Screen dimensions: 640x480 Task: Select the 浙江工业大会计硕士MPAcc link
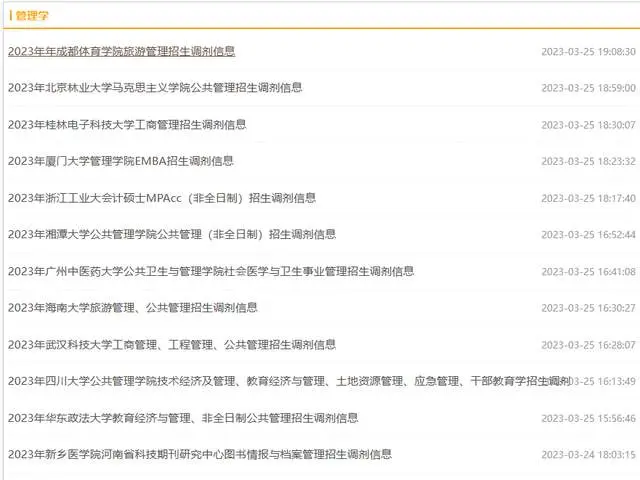click(x=161, y=198)
